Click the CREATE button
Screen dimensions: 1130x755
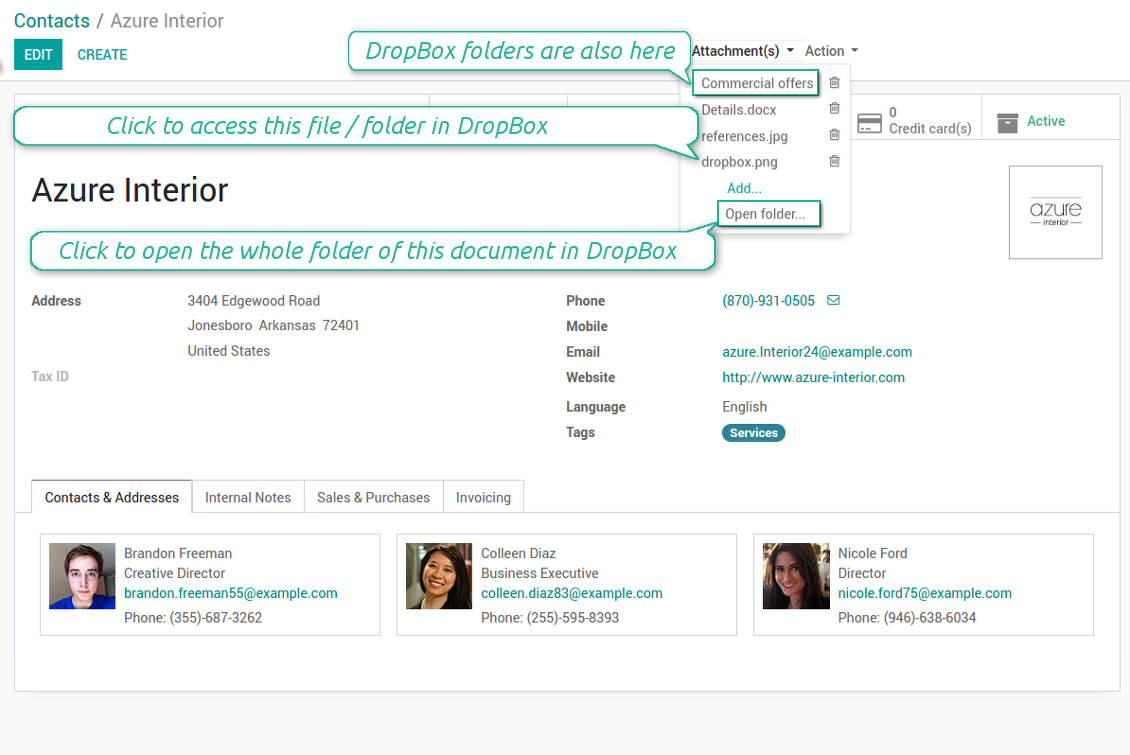tap(102, 55)
